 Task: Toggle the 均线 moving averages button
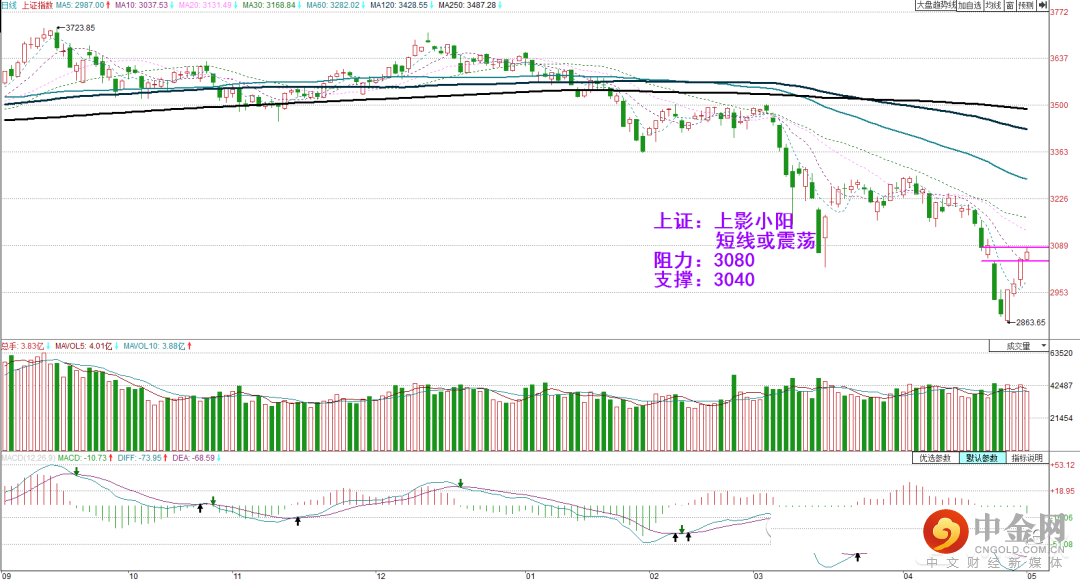(993, 6)
